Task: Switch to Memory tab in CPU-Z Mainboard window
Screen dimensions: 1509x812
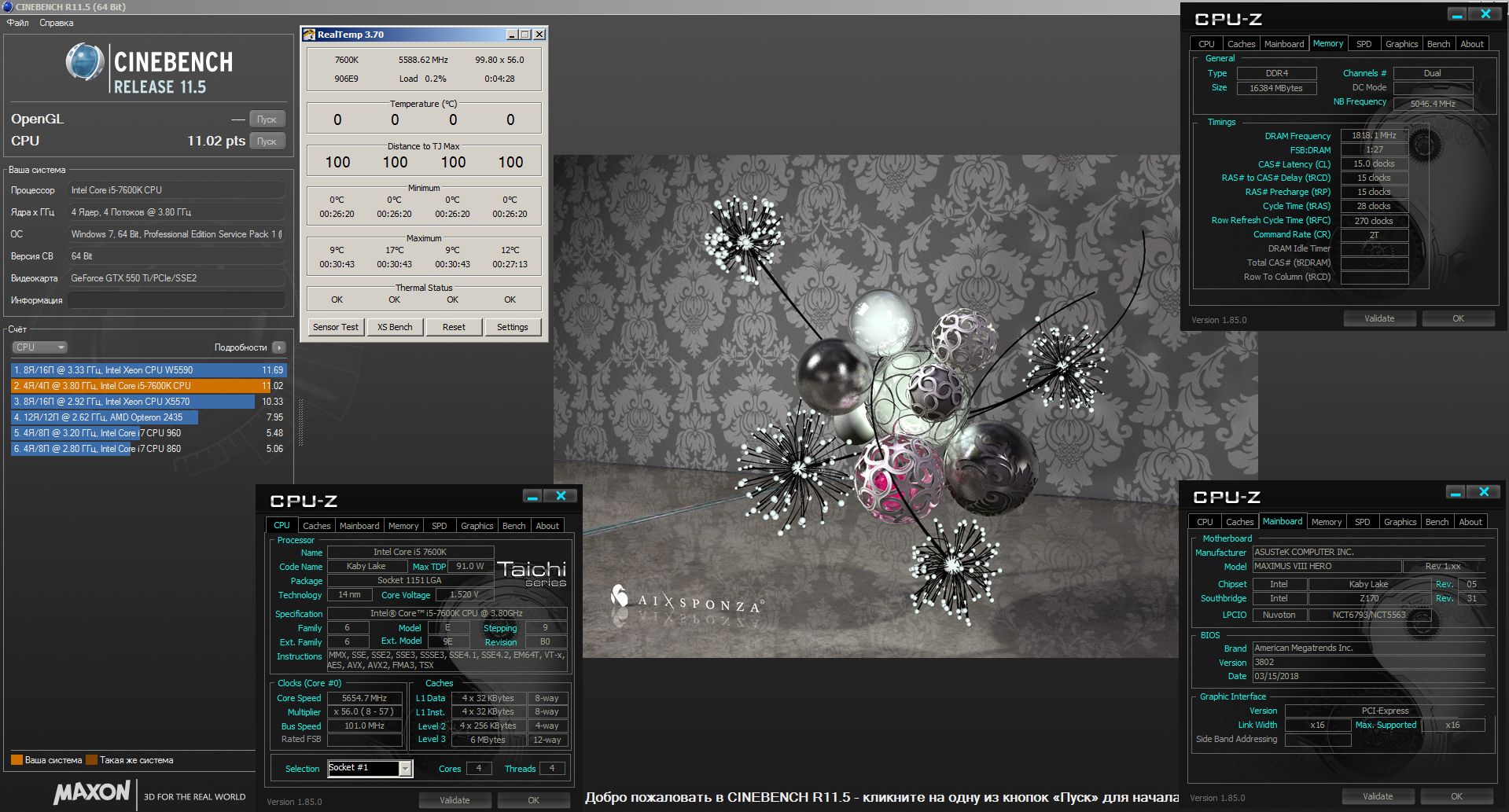Action: (1327, 522)
